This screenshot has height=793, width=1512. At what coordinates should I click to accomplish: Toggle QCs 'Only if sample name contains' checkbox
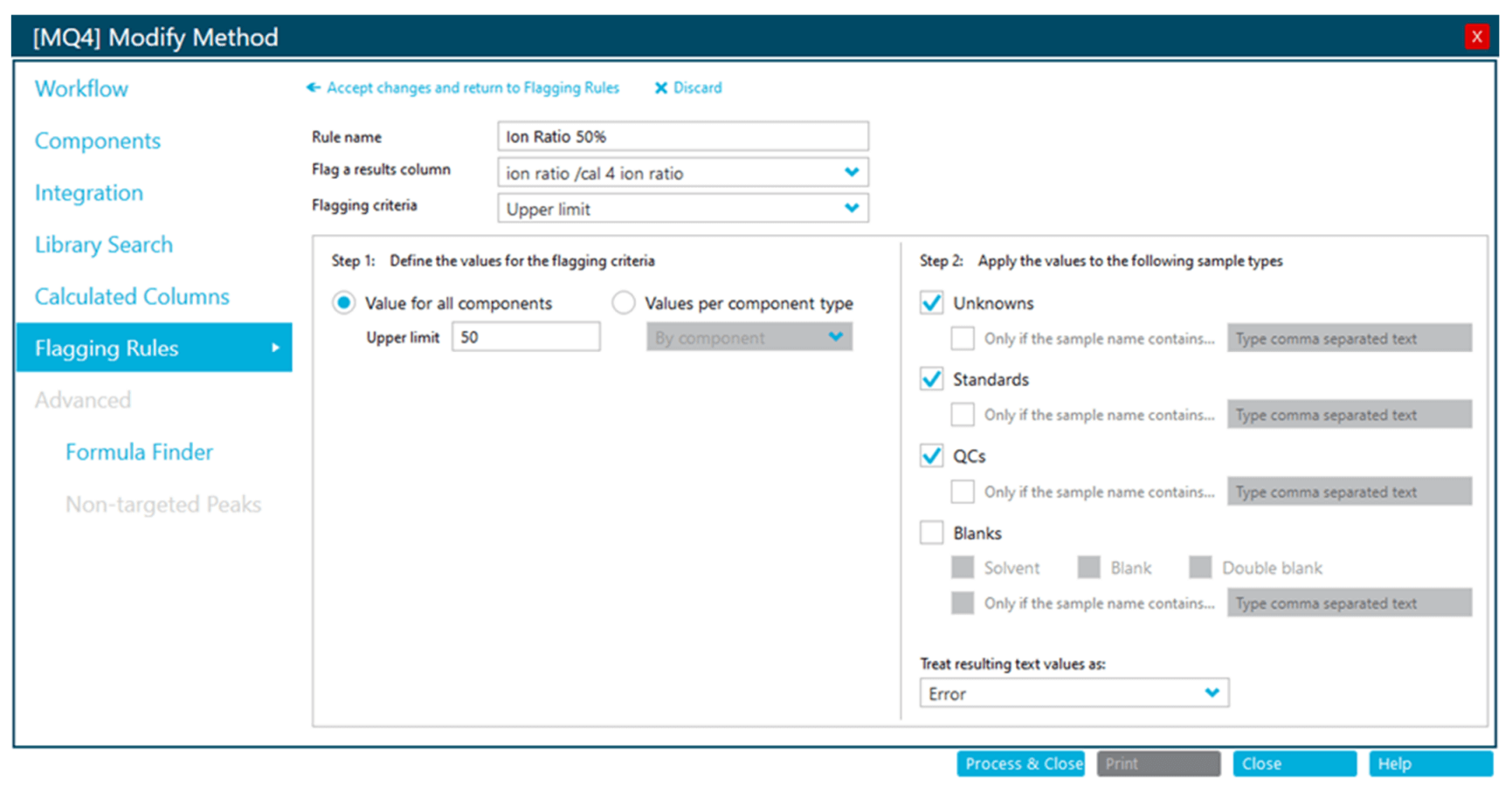click(963, 492)
